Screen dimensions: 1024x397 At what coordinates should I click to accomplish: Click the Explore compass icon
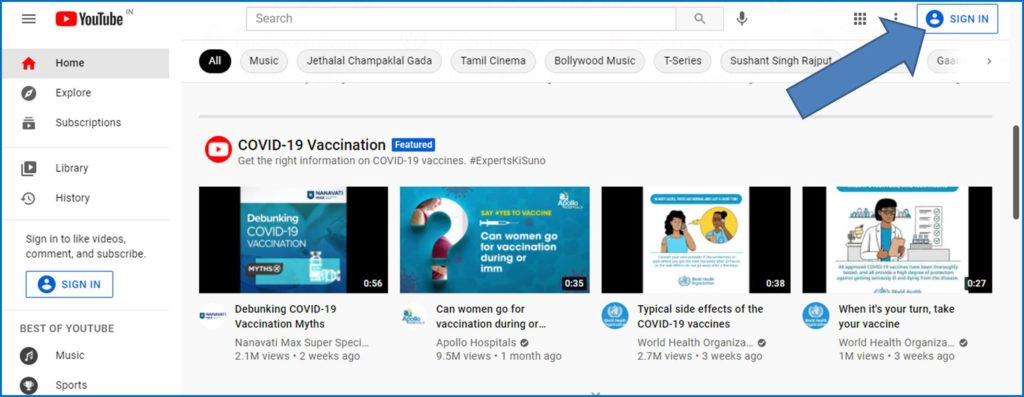[x=29, y=93]
